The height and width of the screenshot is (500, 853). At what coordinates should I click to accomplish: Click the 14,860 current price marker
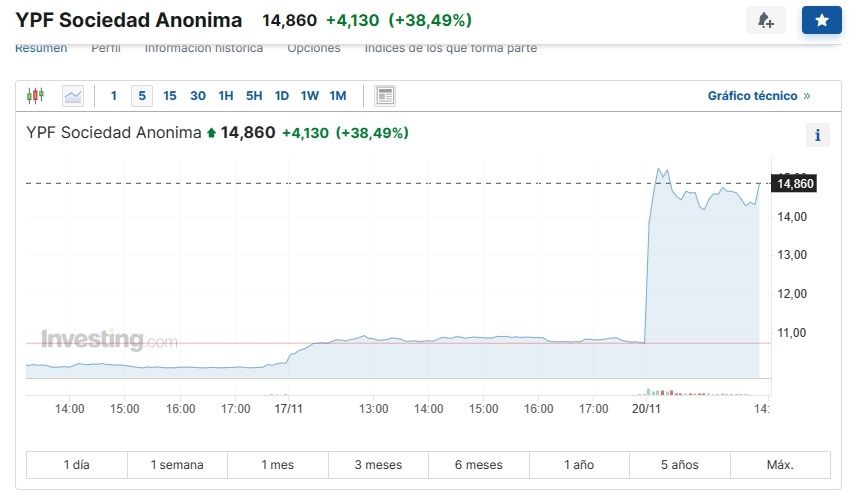pyautogui.click(x=796, y=183)
